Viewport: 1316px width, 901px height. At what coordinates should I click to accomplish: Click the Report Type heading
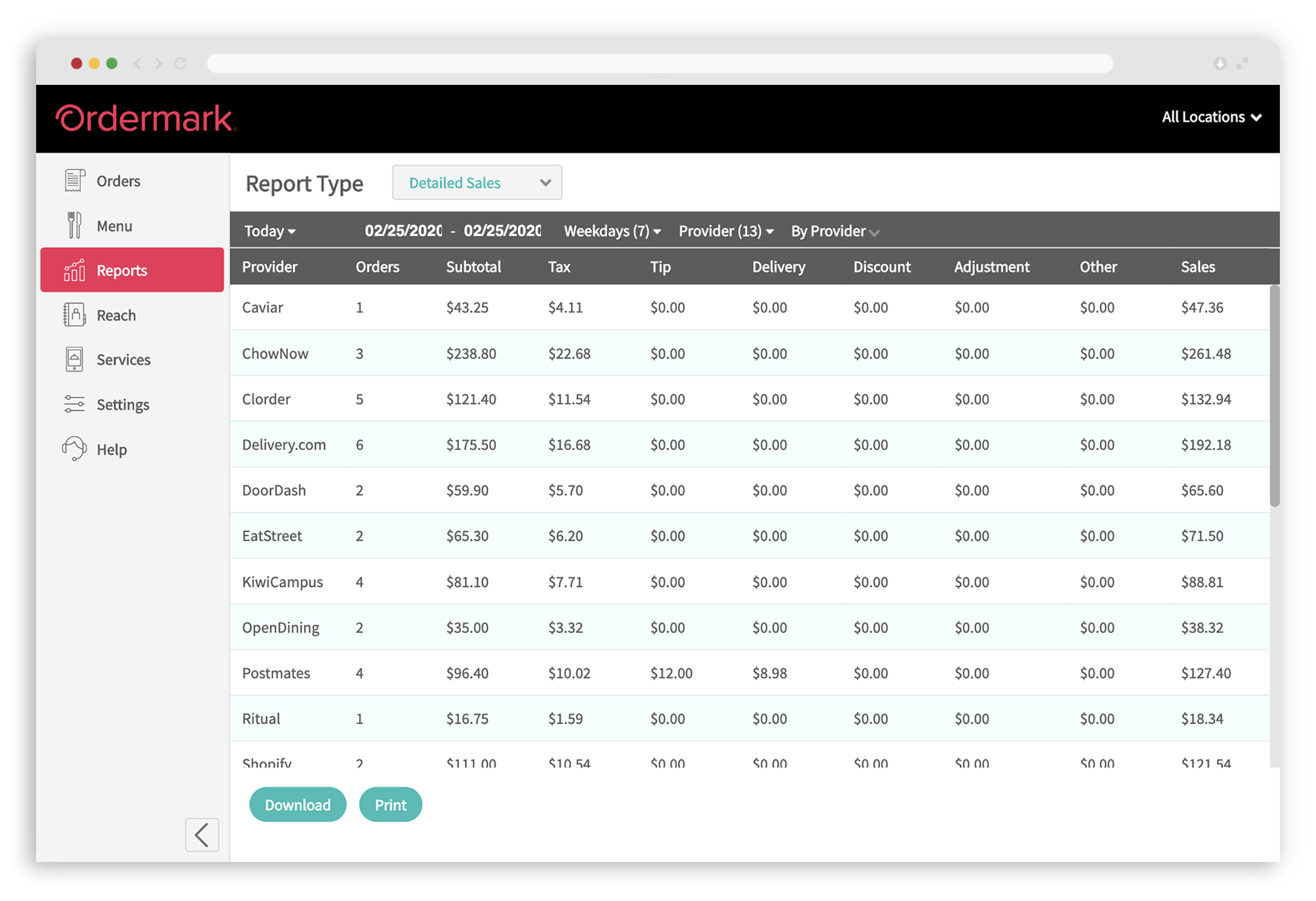click(304, 183)
